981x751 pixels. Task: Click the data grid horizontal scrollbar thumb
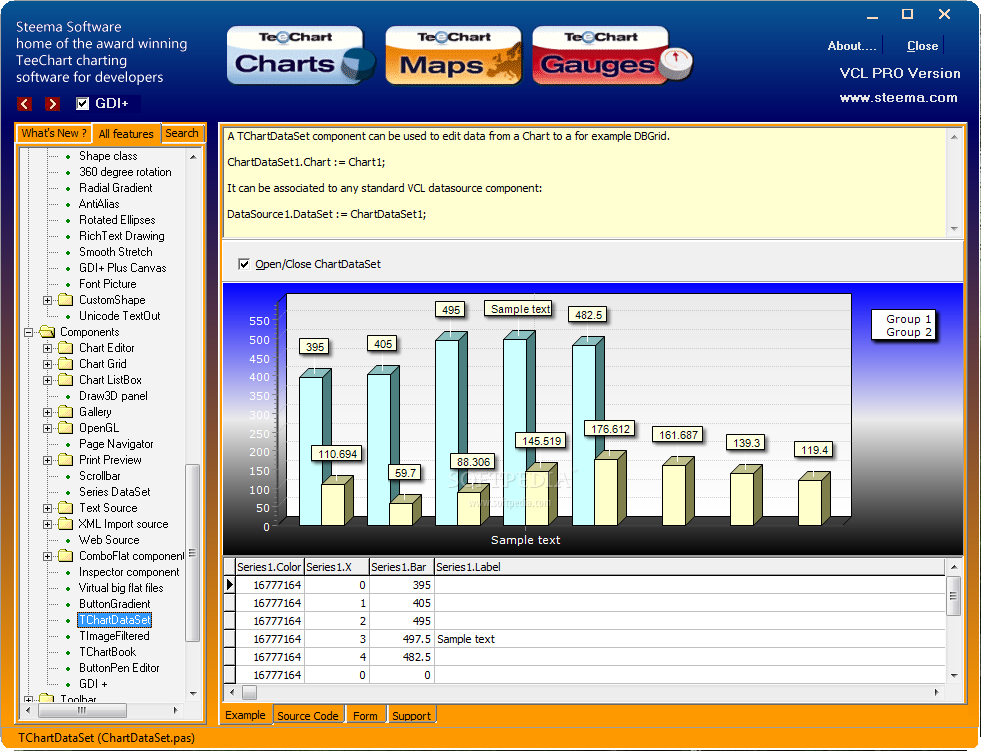(249, 692)
